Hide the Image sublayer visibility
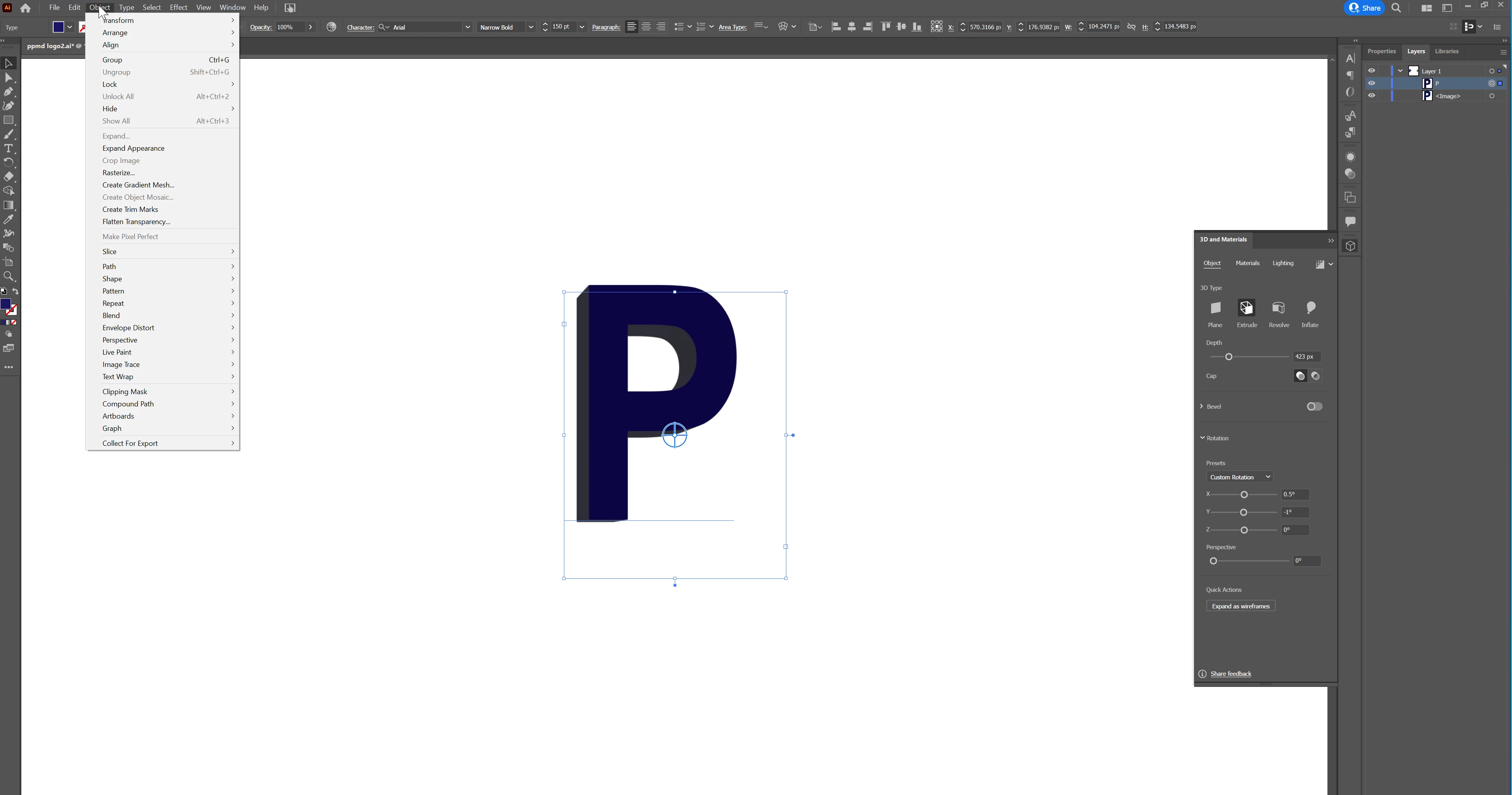Viewport: 1512px width, 795px height. pos(1372,96)
